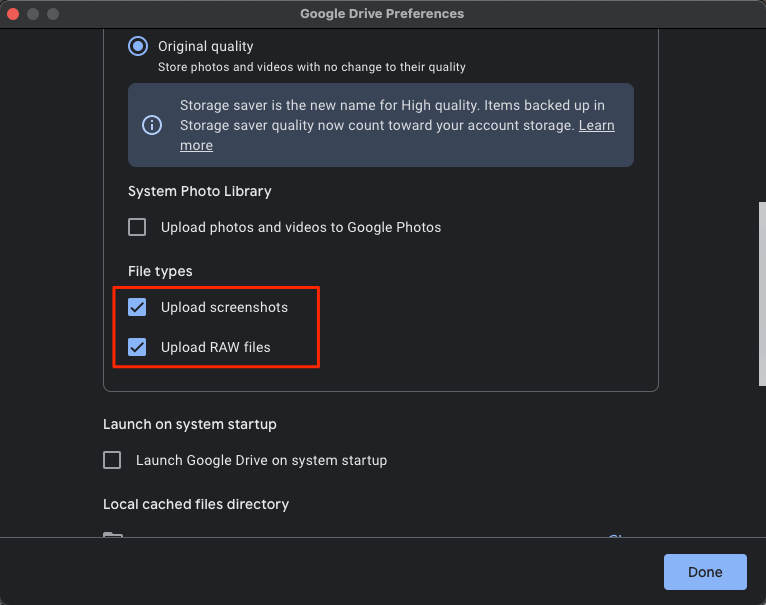Click the Launch on system startup heading
This screenshot has width=766, height=605.
click(190, 424)
